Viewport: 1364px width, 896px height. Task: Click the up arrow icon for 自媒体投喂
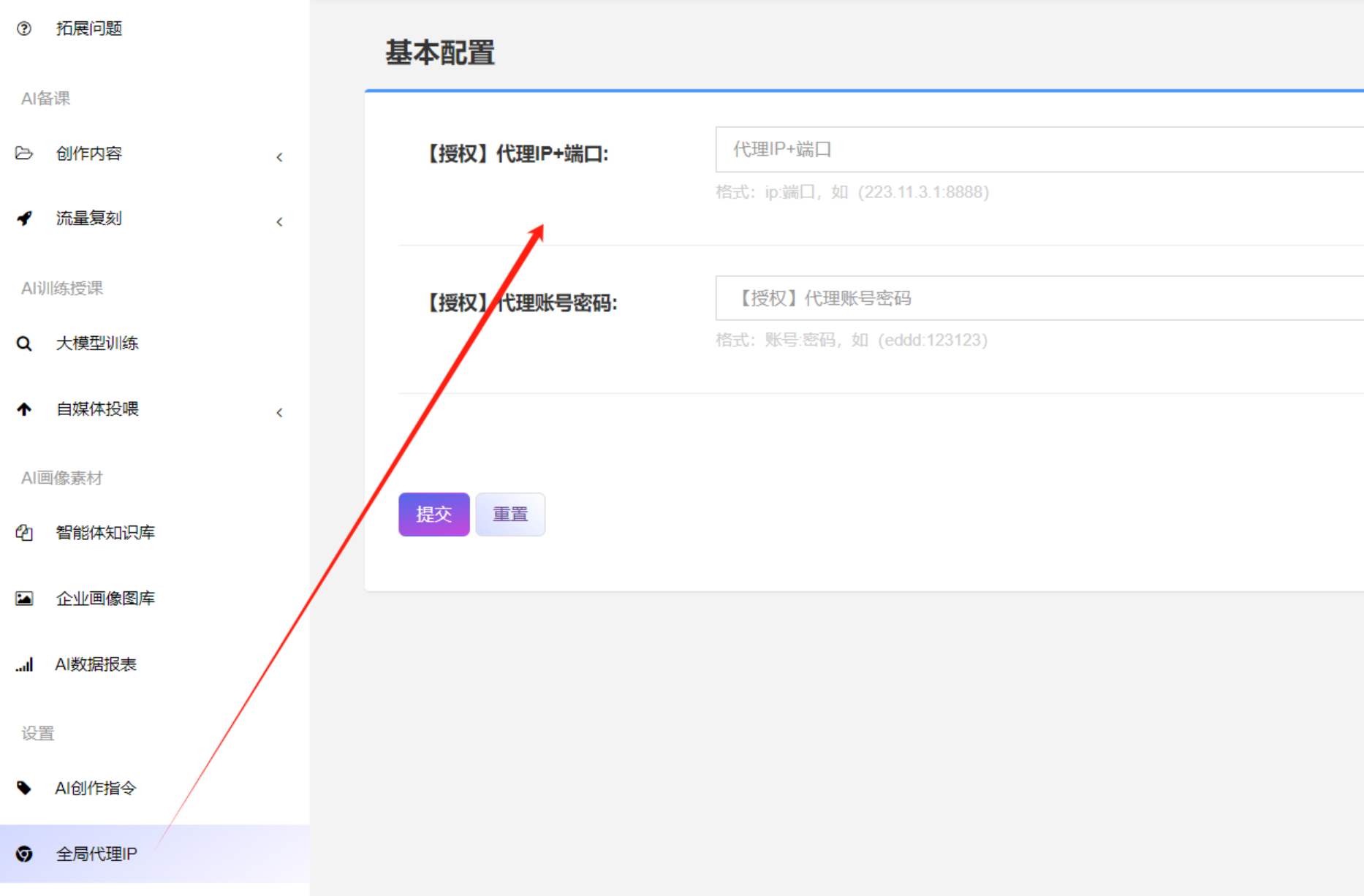pyautogui.click(x=24, y=409)
